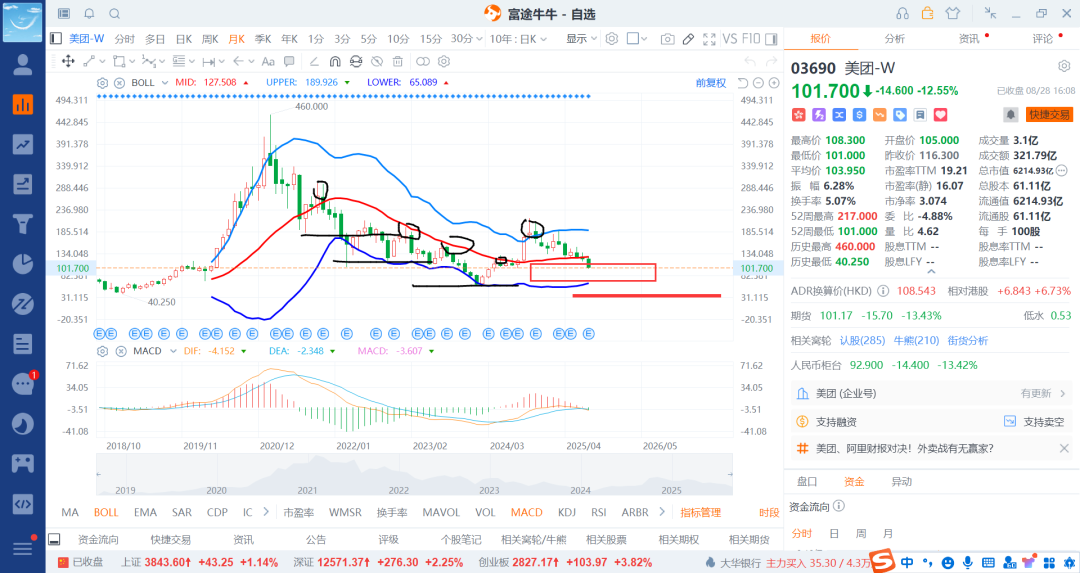Open 牛熊(210) link
Image resolution: width=1080 pixels, height=573 pixels.
916,340
